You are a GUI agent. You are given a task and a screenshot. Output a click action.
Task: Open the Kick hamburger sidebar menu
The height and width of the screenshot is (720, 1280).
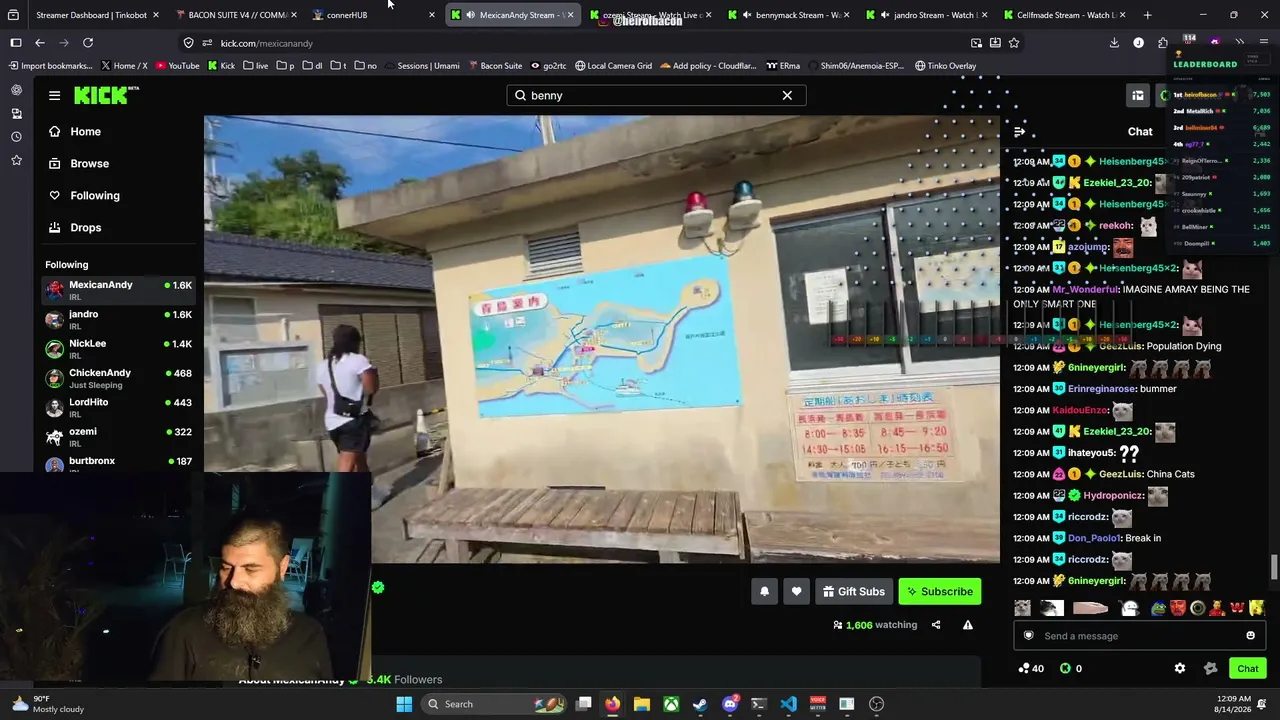pos(54,95)
